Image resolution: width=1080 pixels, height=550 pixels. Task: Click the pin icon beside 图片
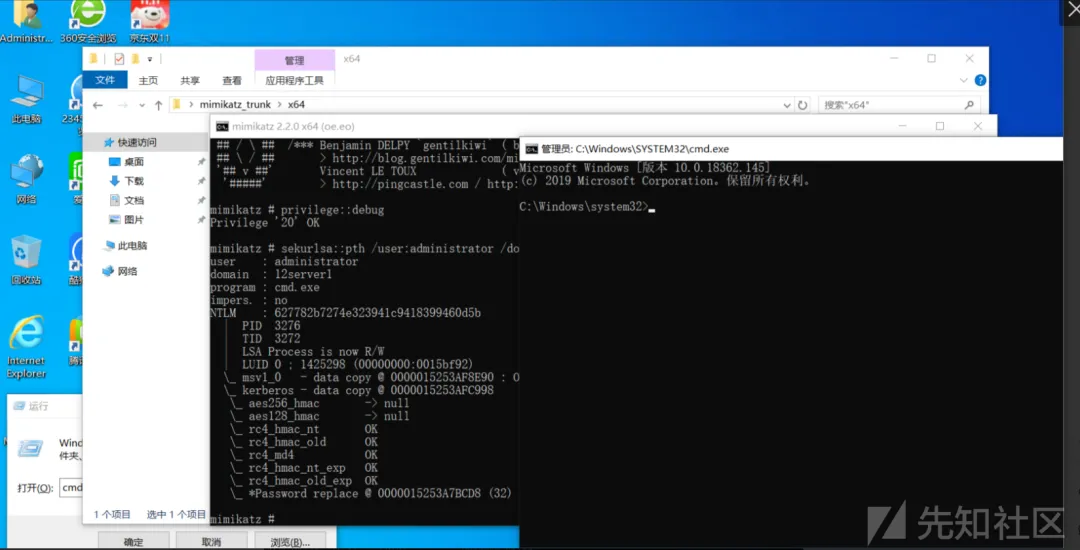[x=201, y=220]
